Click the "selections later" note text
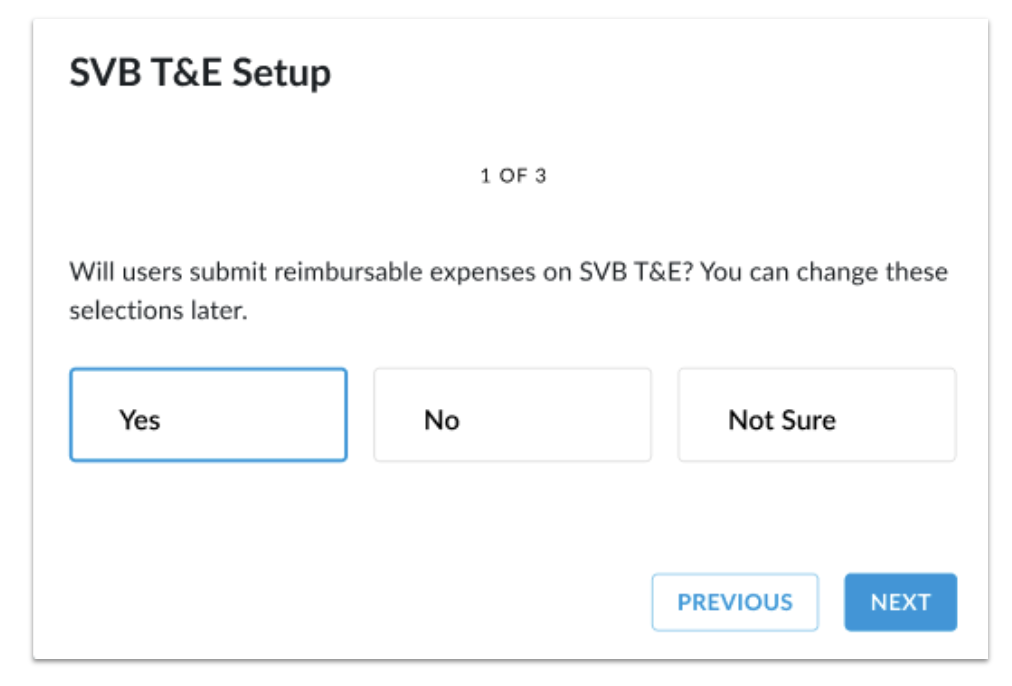Viewport: 1012px width, 686px height. pos(157,311)
